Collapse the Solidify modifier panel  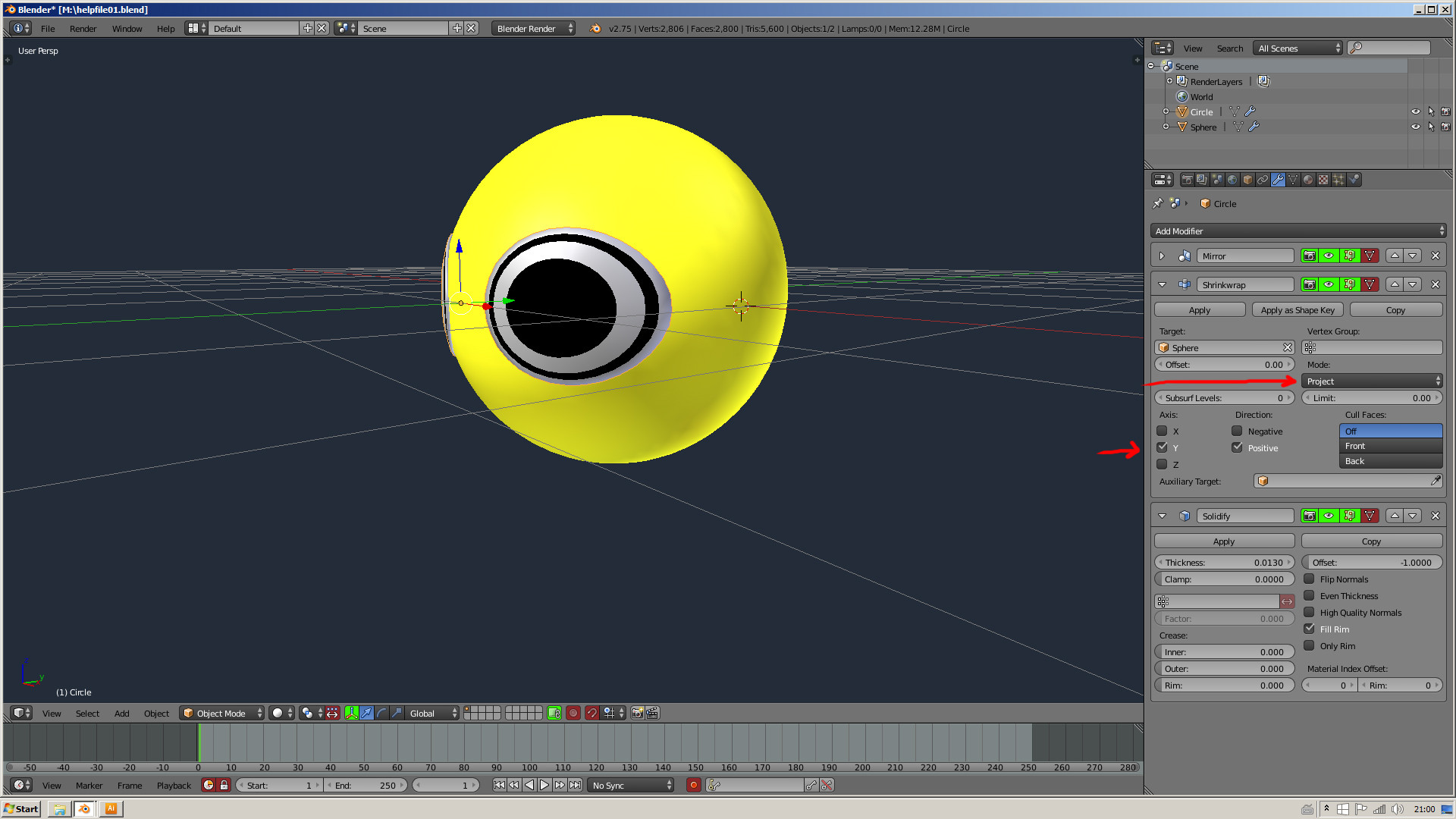(1162, 516)
